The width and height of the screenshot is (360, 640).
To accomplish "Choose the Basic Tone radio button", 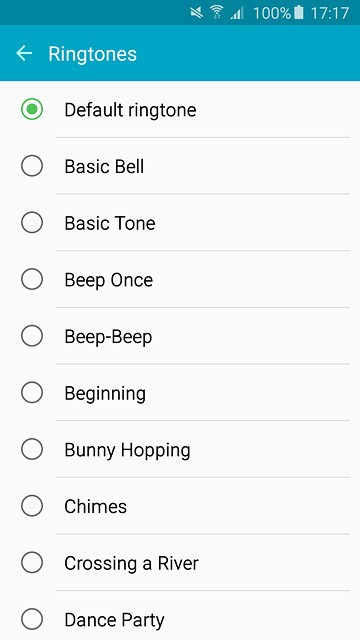I will pos(32,223).
